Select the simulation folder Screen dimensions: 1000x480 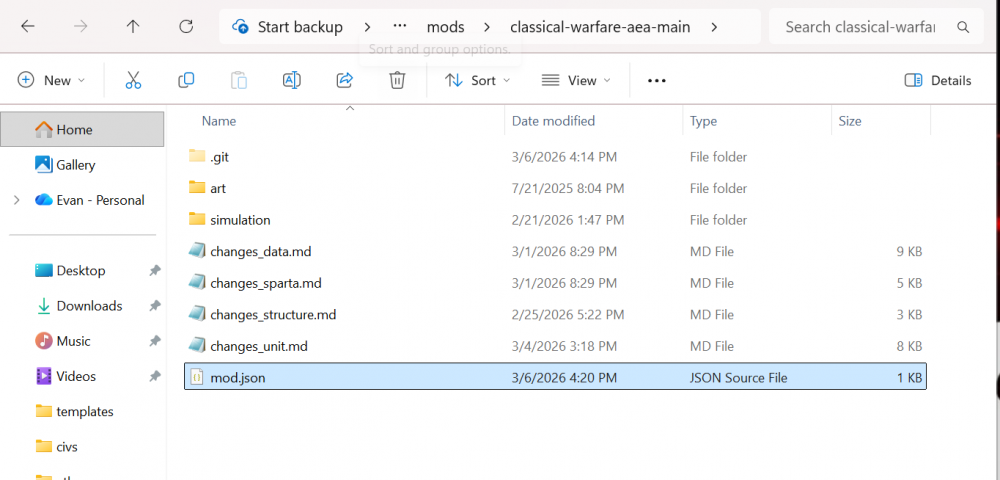coord(240,220)
